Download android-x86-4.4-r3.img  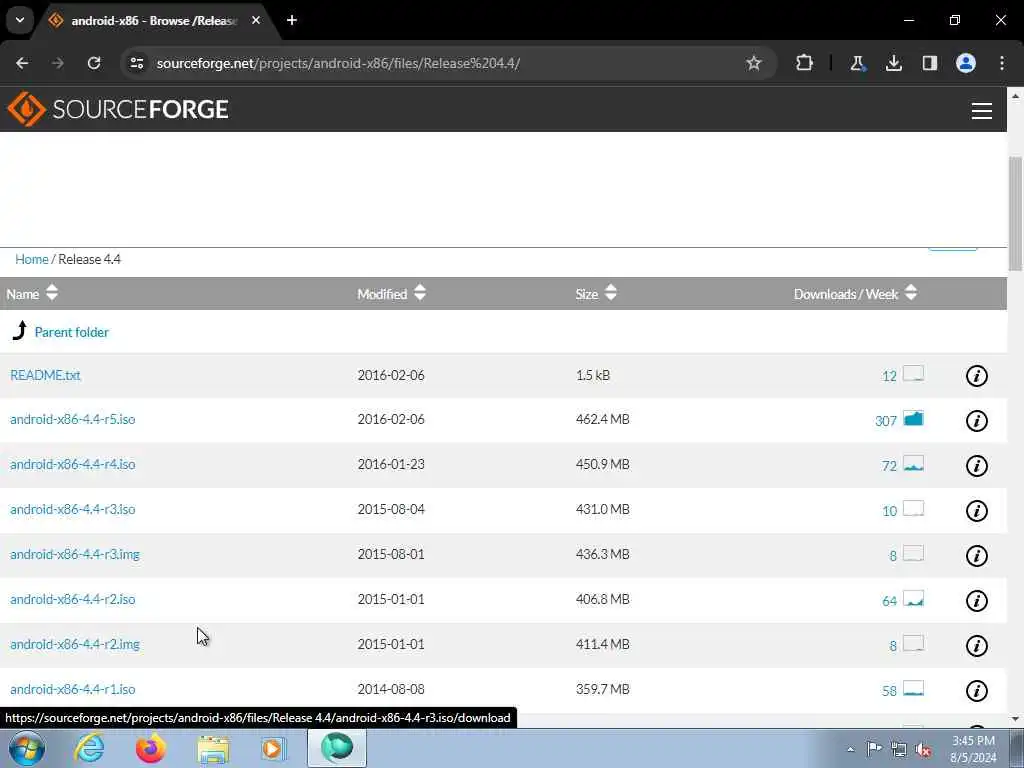tap(74, 554)
